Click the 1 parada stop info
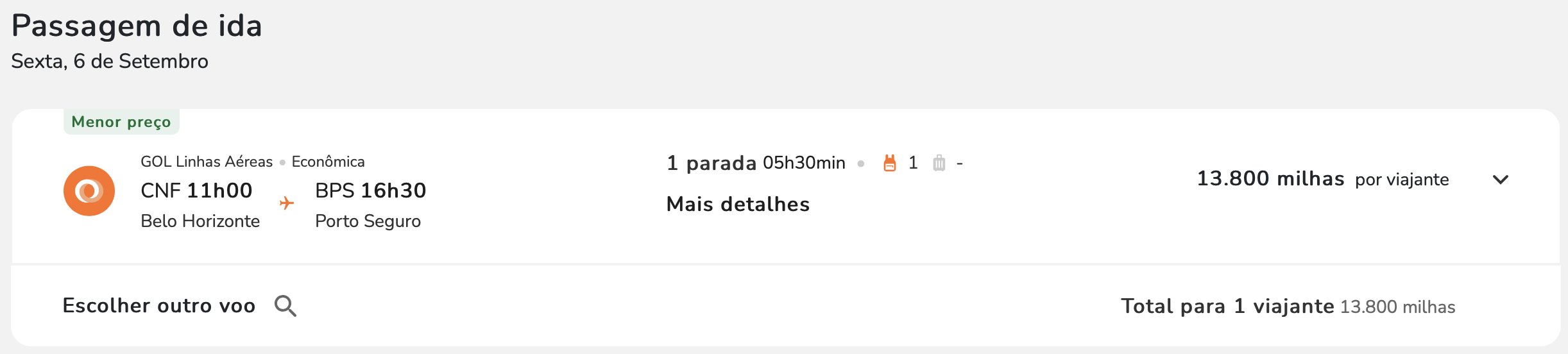This screenshot has height=354, width=1568. point(712,163)
